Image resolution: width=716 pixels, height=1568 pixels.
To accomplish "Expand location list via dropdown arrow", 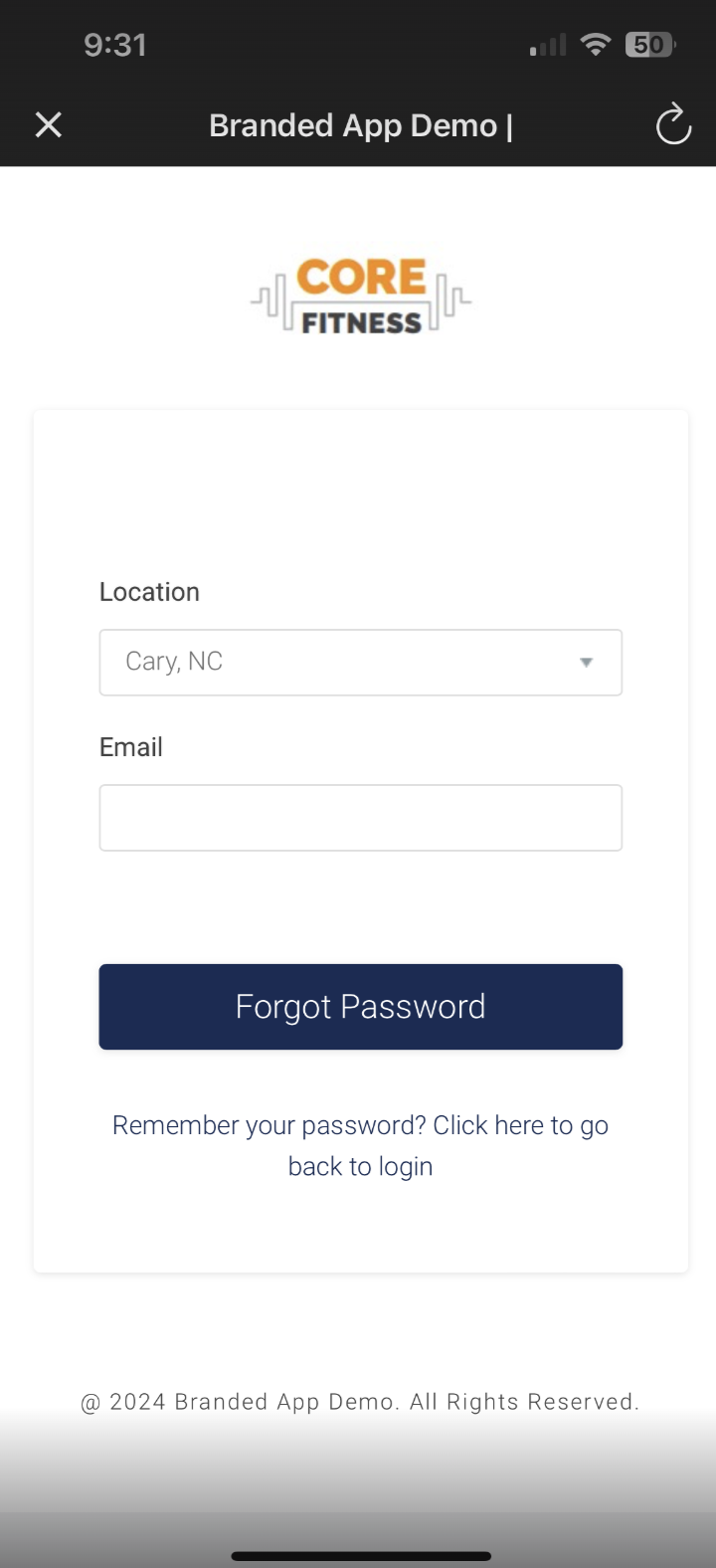I will click(x=586, y=663).
